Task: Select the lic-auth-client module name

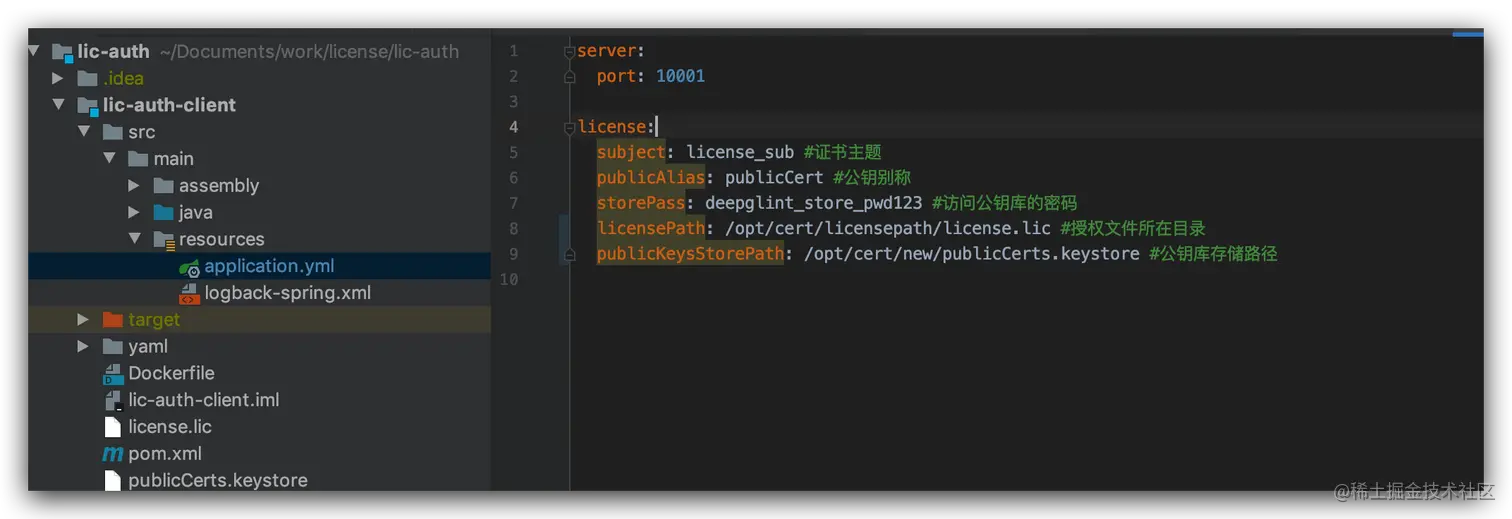Action: [x=169, y=105]
